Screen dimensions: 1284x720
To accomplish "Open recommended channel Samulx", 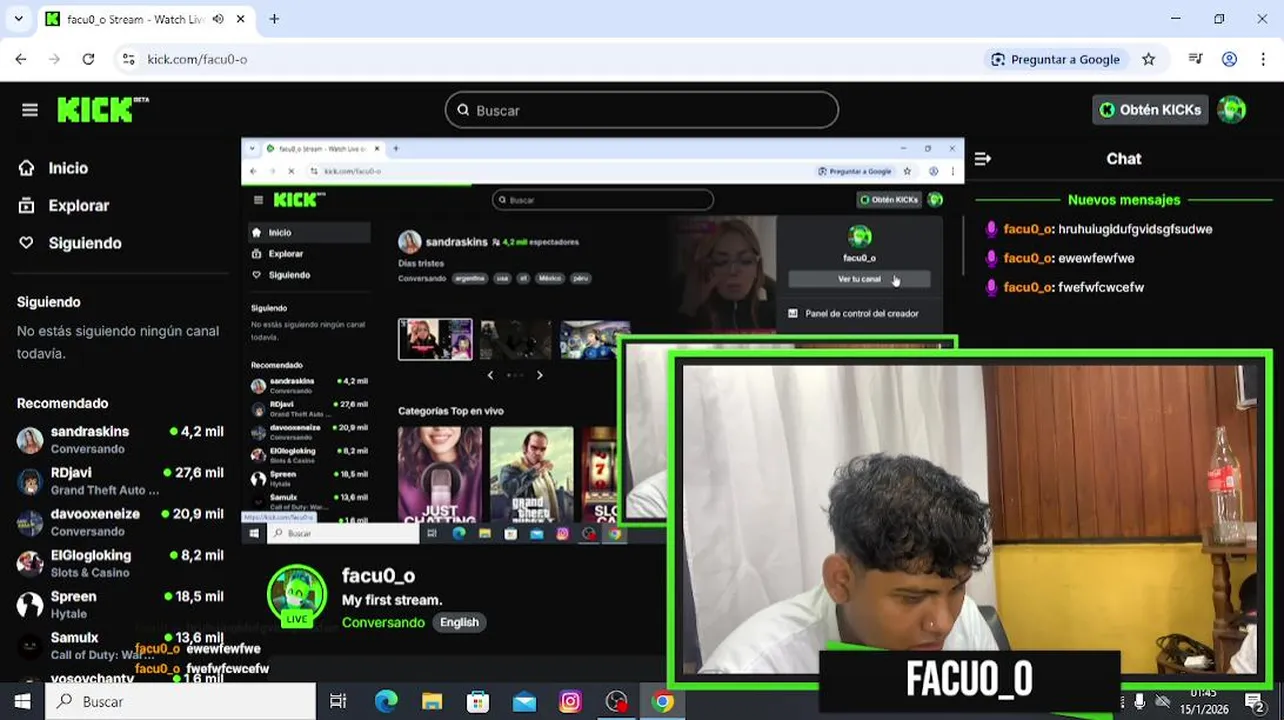I will click(120, 645).
